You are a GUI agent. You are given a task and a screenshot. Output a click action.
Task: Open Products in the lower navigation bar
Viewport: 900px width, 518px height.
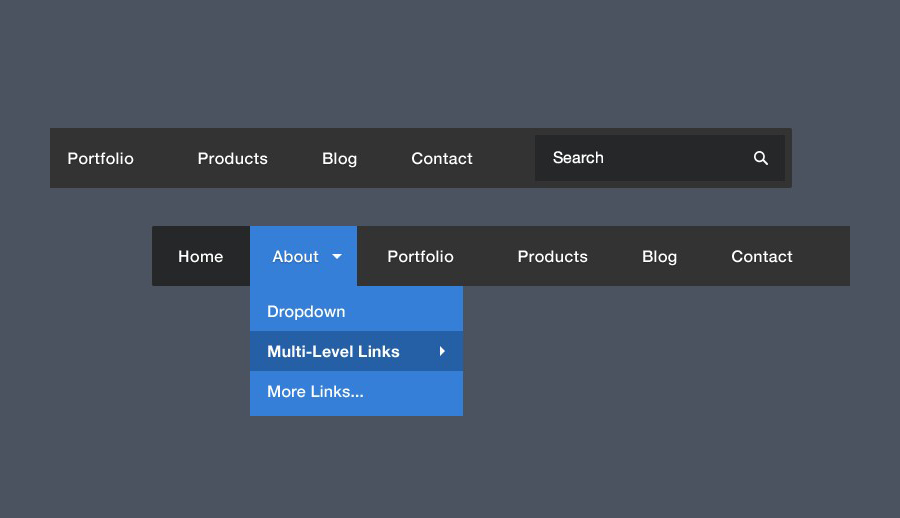552,257
